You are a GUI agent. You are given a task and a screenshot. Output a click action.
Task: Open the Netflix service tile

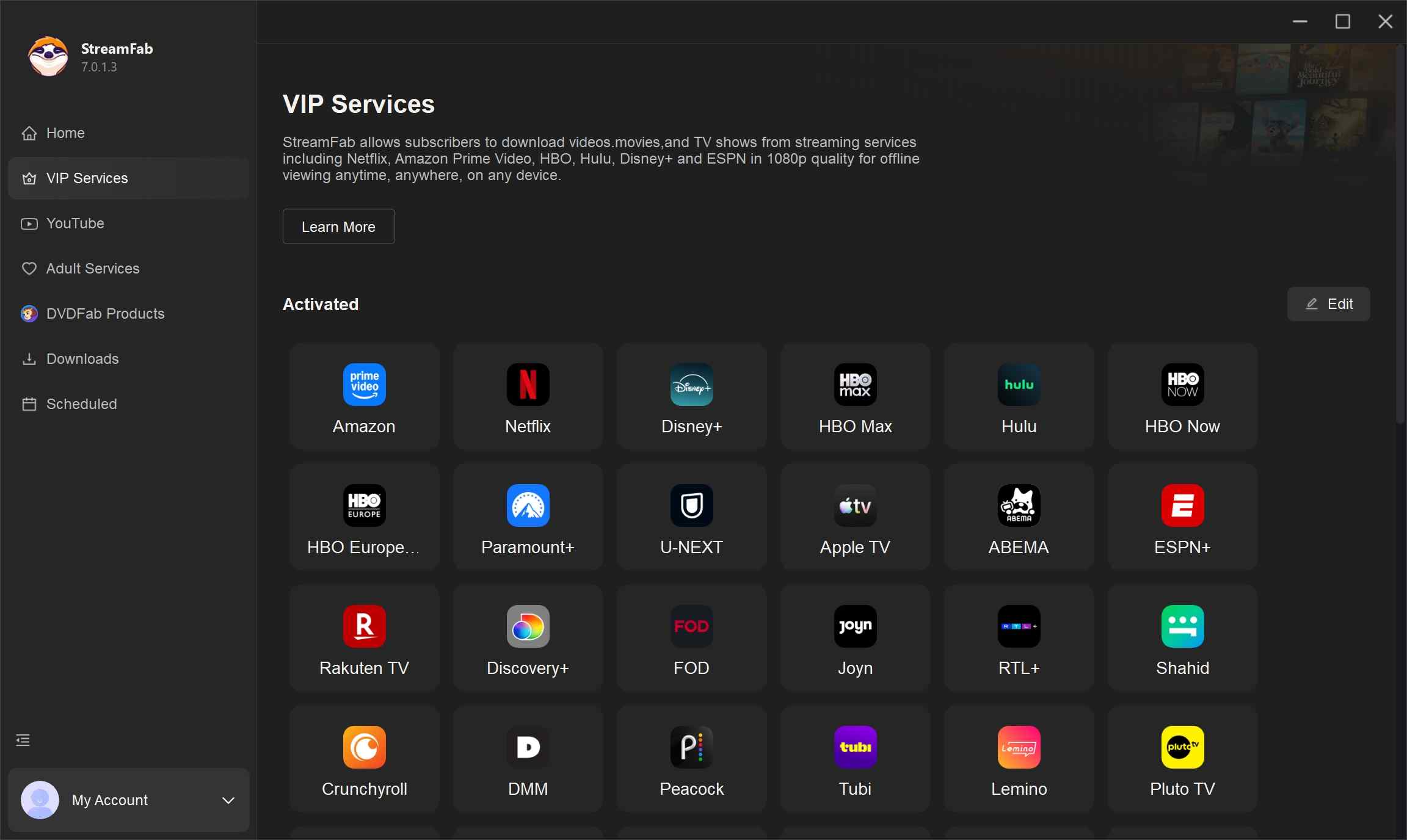(528, 397)
